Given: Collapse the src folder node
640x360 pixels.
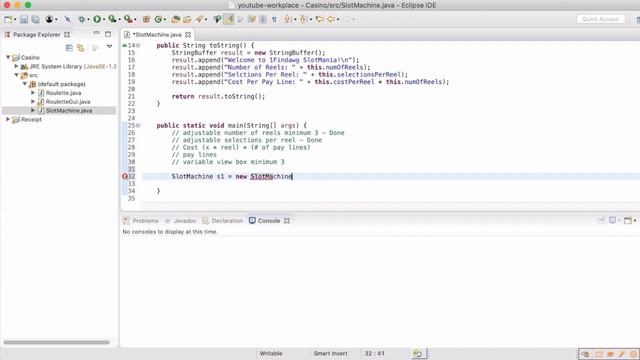Looking at the screenshot, I should pos(16,75).
